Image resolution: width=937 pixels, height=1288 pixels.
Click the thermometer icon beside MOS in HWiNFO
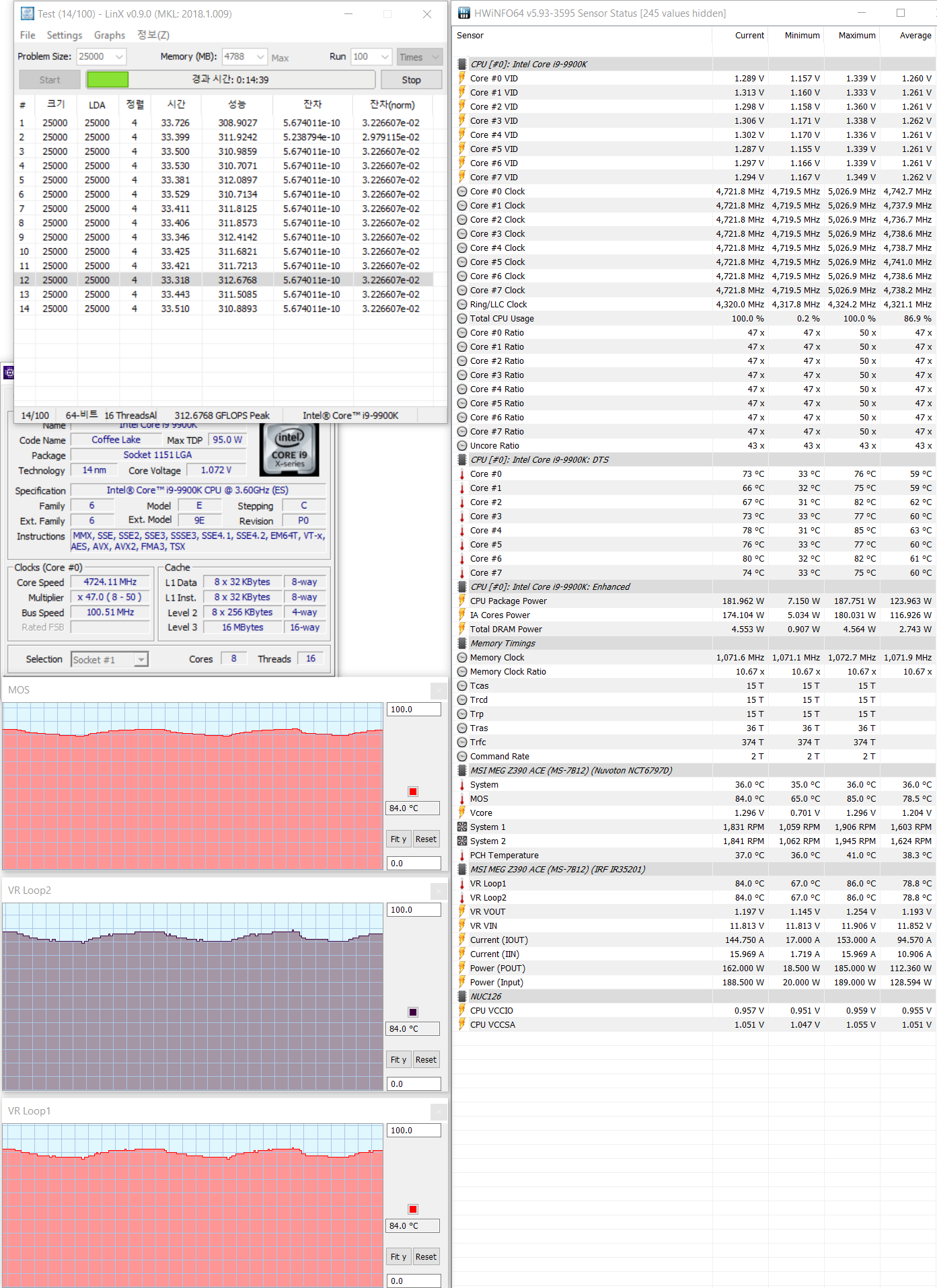click(x=462, y=799)
